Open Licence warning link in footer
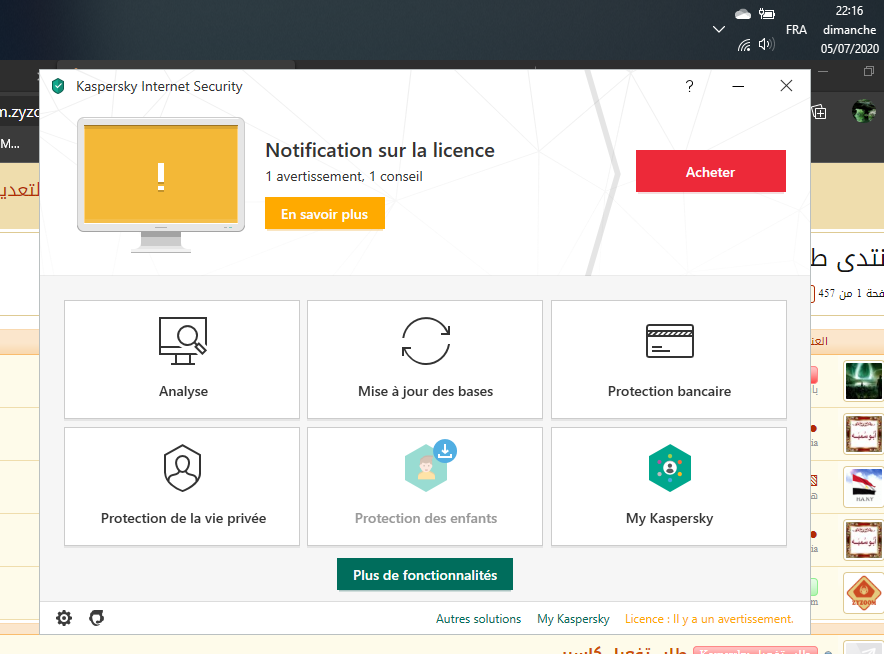The width and height of the screenshot is (884, 654). click(x=709, y=618)
